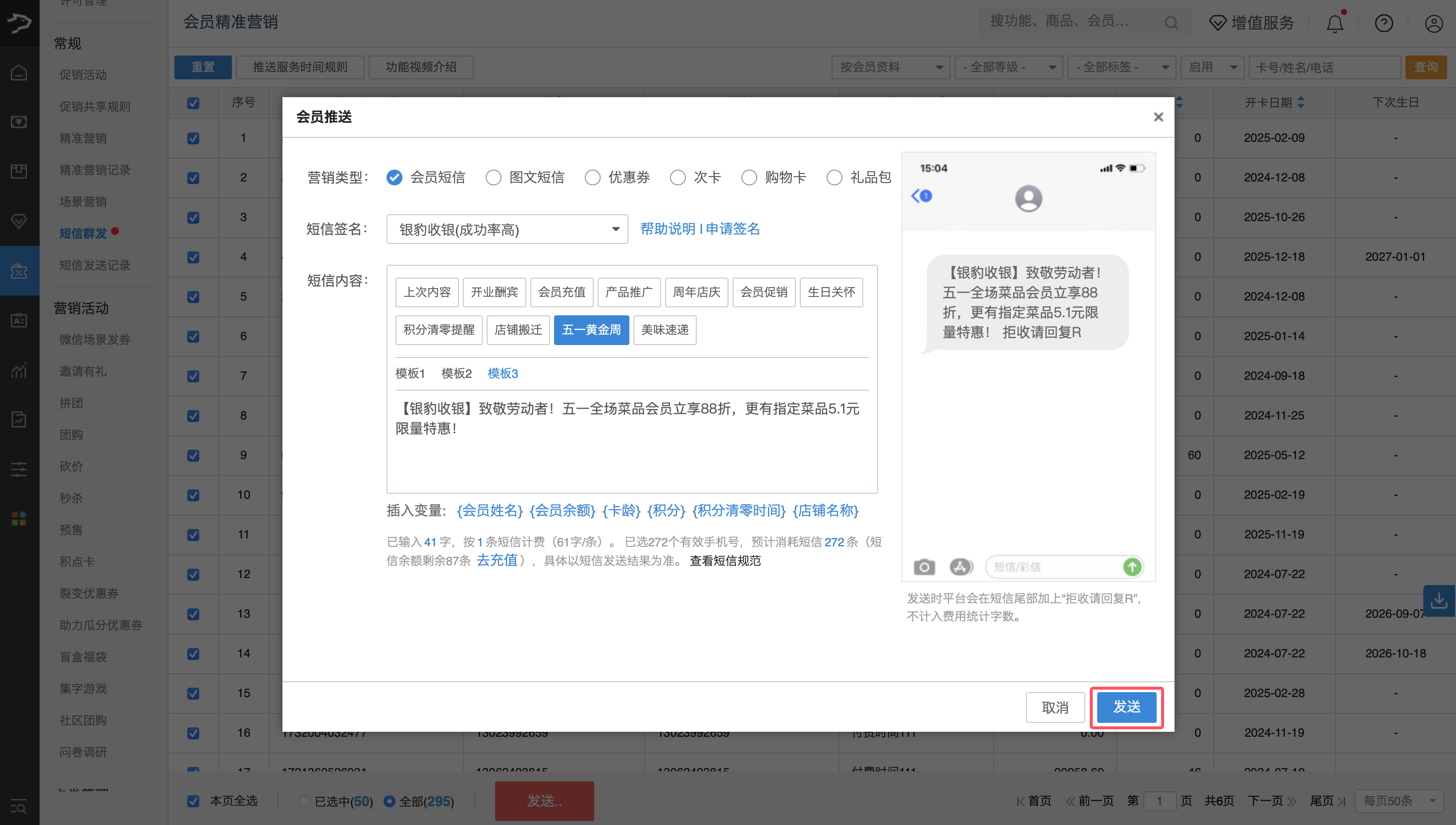Click the camera icon in phone preview
Screen dimensions: 1456x825
point(924,567)
